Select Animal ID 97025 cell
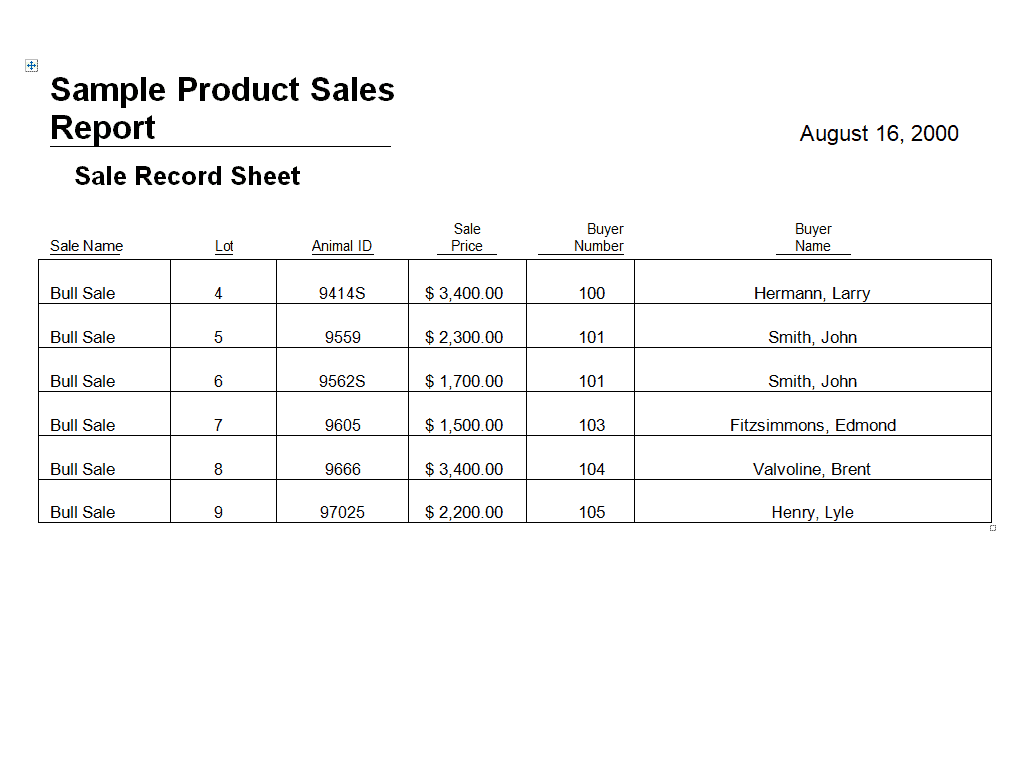Viewport: 1010px width, 770px height. coord(342,501)
